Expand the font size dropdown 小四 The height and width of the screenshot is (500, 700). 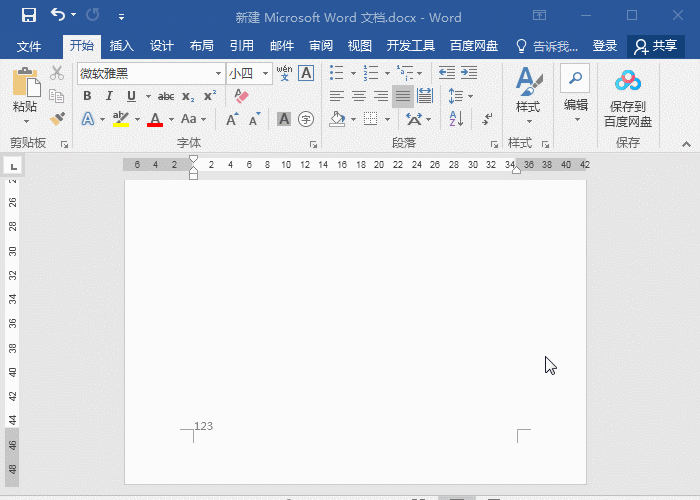[266, 74]
